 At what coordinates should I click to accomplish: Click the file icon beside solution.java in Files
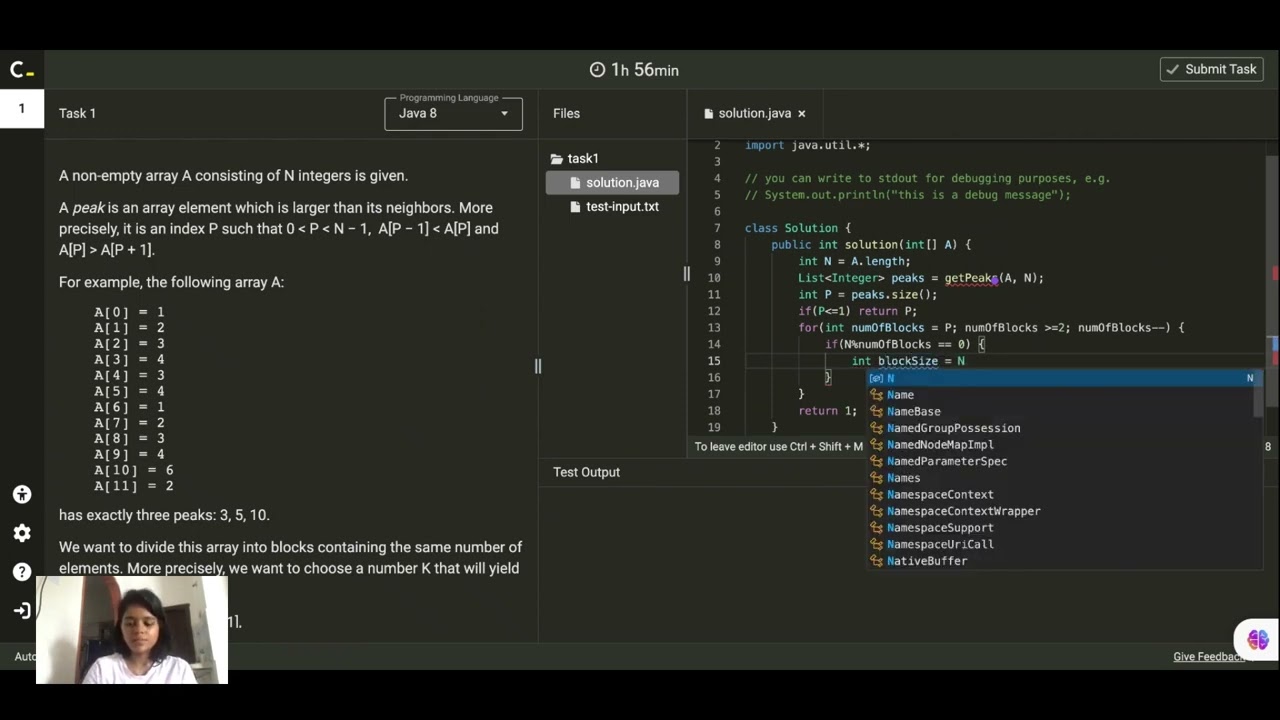(575, 183)
